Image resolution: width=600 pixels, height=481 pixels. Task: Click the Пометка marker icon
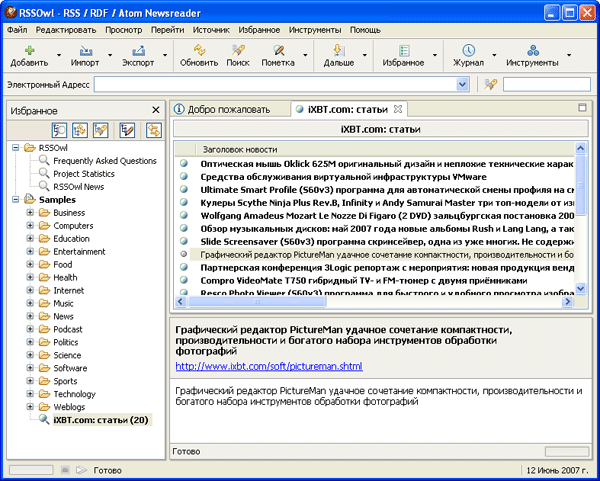(x=278, y=51)
